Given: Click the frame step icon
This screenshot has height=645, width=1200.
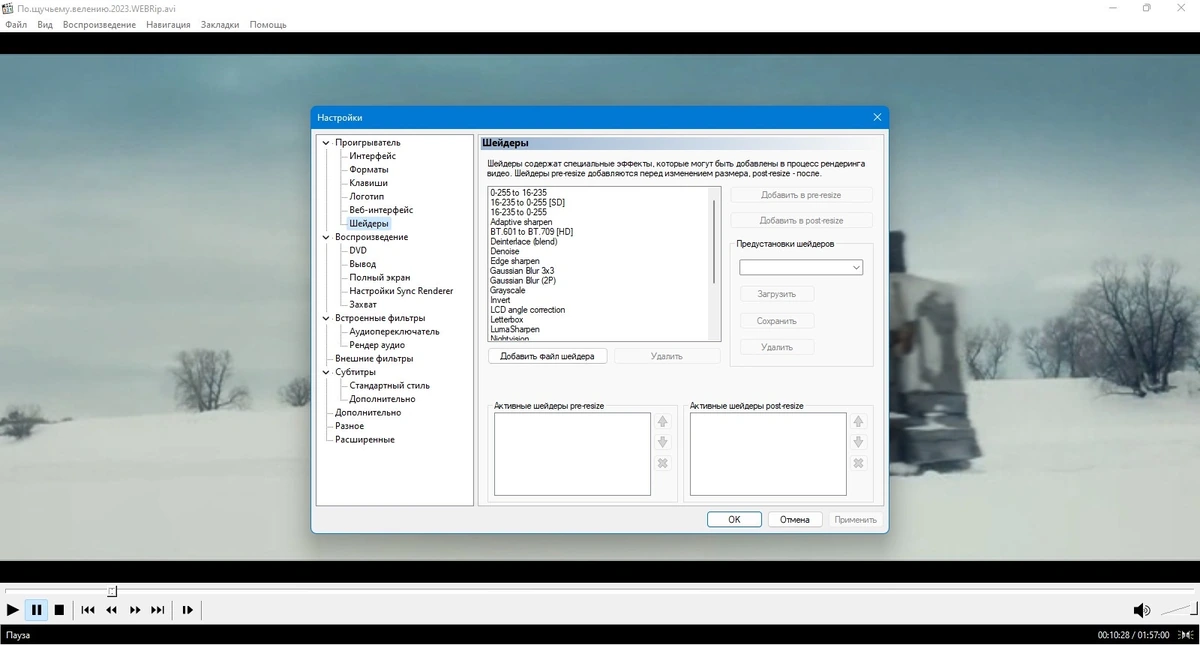Looking at the screenshot, I should pos(187,609).
